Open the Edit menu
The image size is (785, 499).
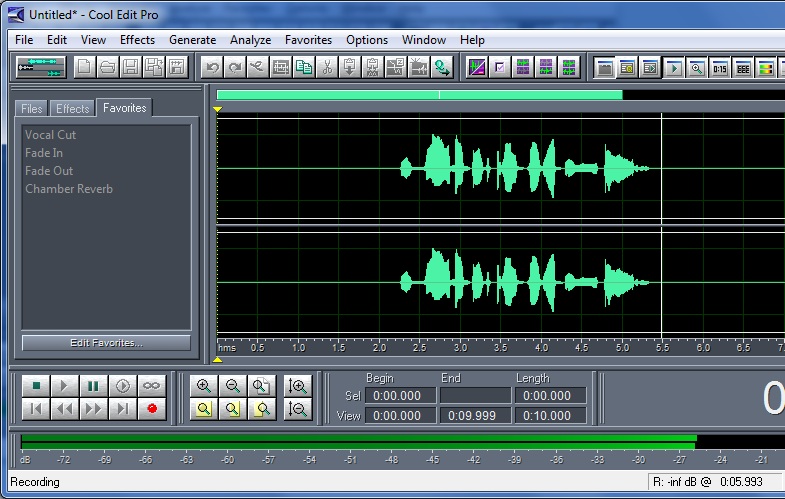coord(57,40)
